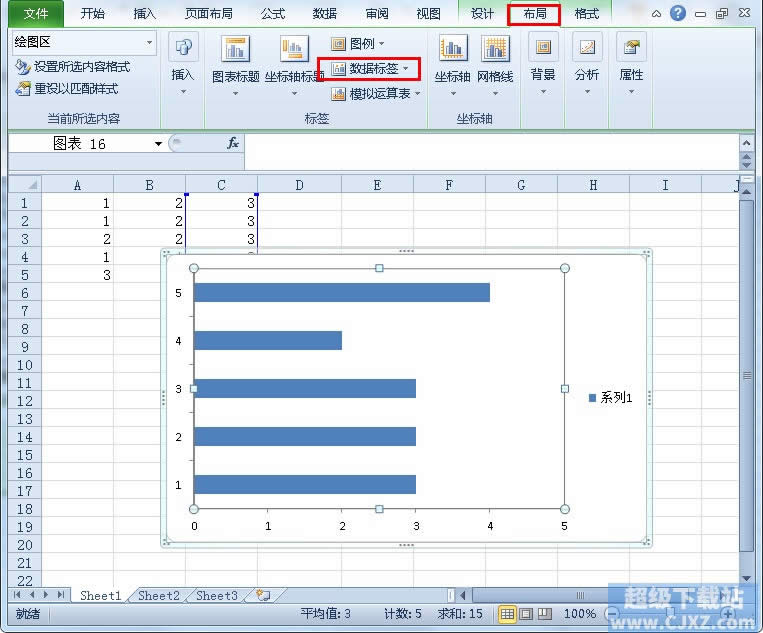Image resolution: width=763 pixels, height=633 pixels.
Task: Toggle Page Layout view in status bar
Action: pos(526,613)
